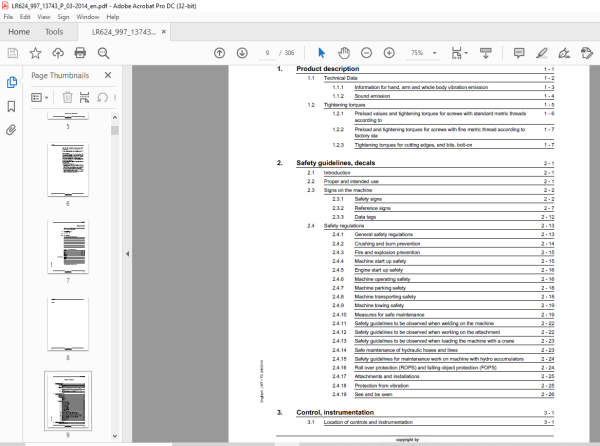The height and width of the screenshot is (446, 600).
Task: Go to next page arrow button
Action: click(x=242, y=53)
